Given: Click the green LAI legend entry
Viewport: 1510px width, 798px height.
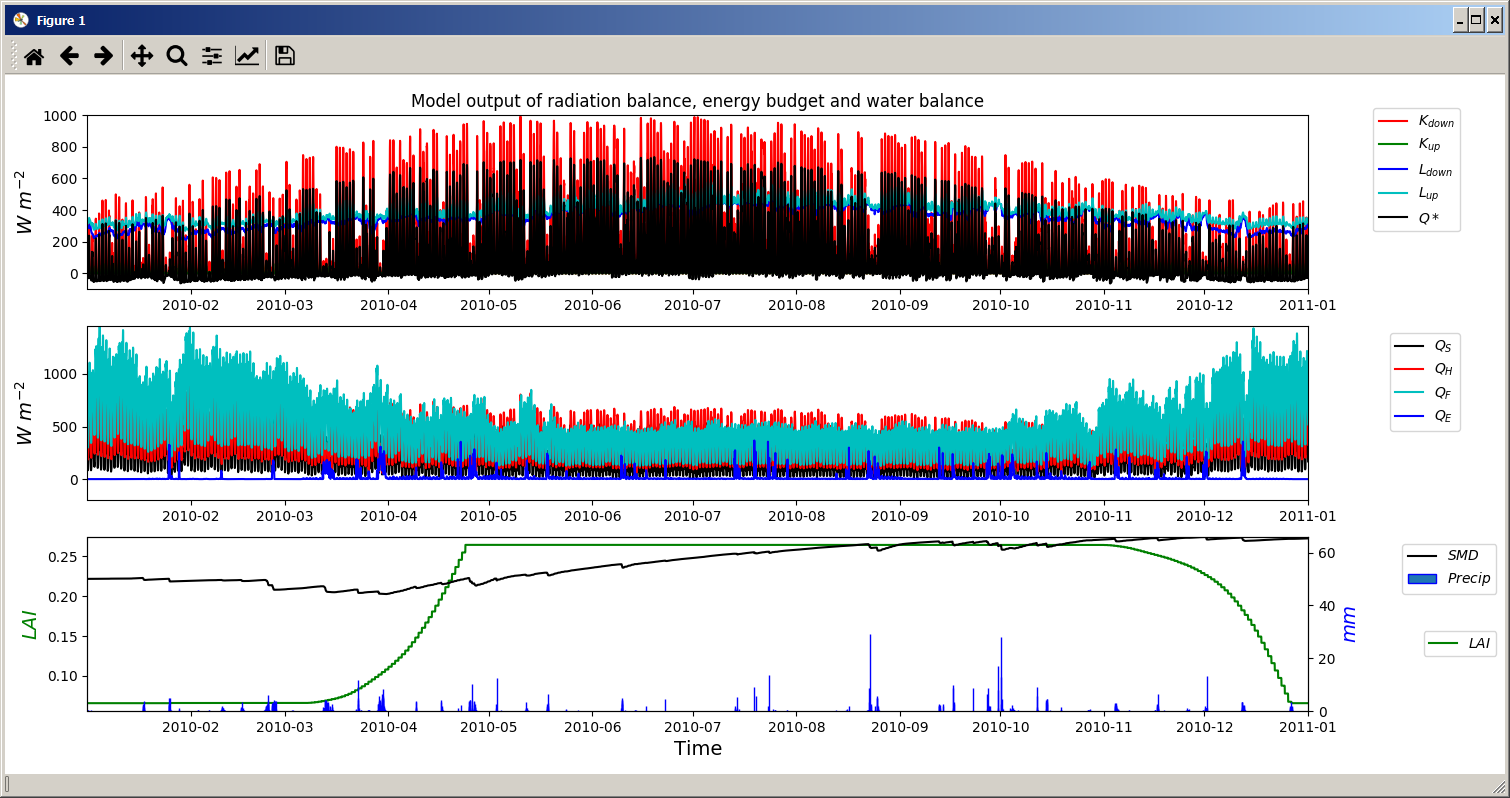Looking at the screenshot, I should [x=1460, y=644].
